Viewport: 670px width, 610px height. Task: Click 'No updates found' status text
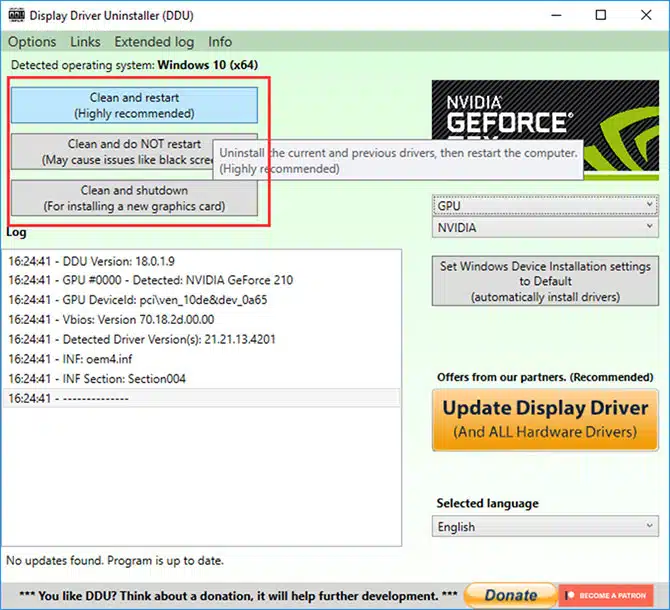click(x=115, y=560)
